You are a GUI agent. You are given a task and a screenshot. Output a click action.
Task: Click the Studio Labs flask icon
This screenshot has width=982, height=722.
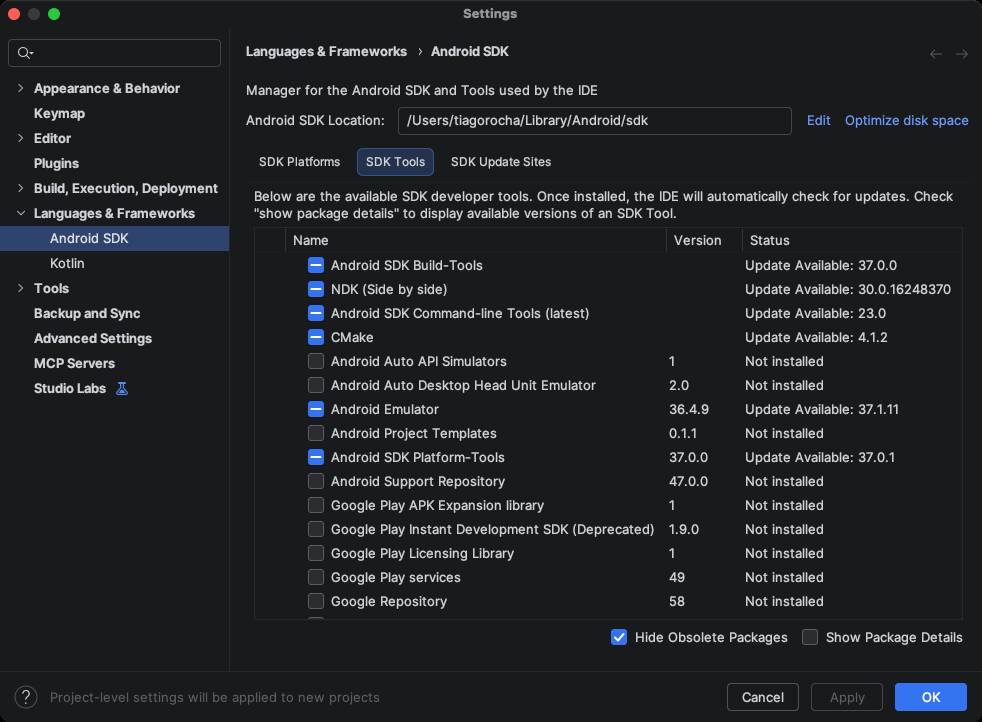[122, 389]
